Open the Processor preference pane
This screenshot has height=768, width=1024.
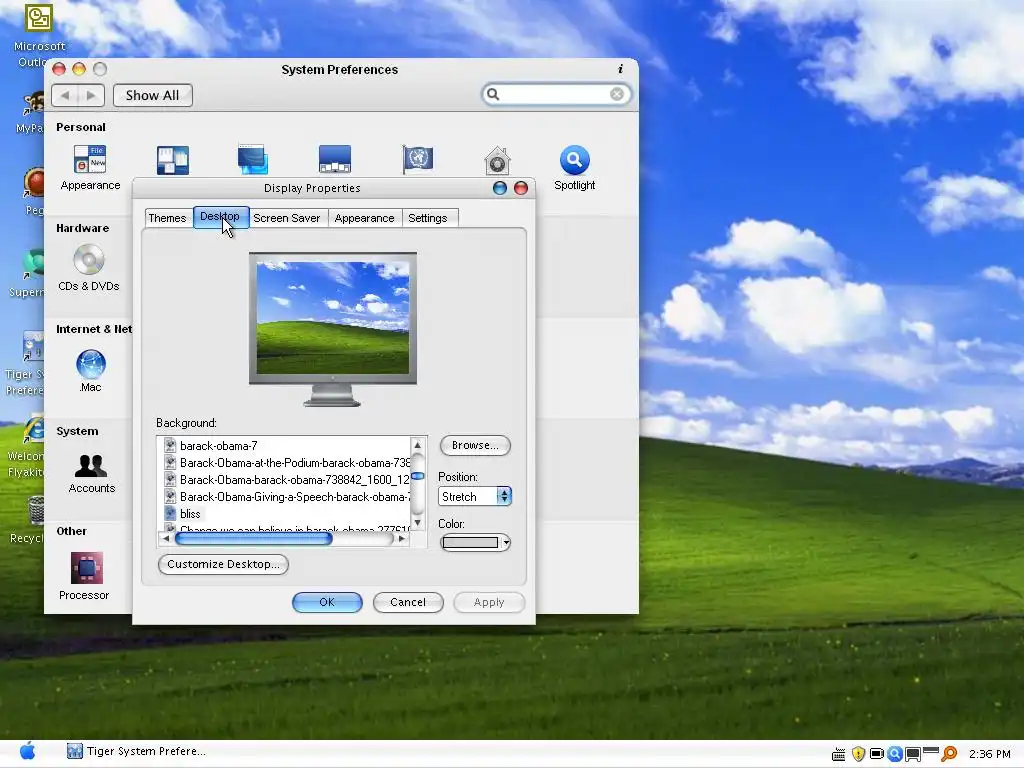tap(84, 576)
